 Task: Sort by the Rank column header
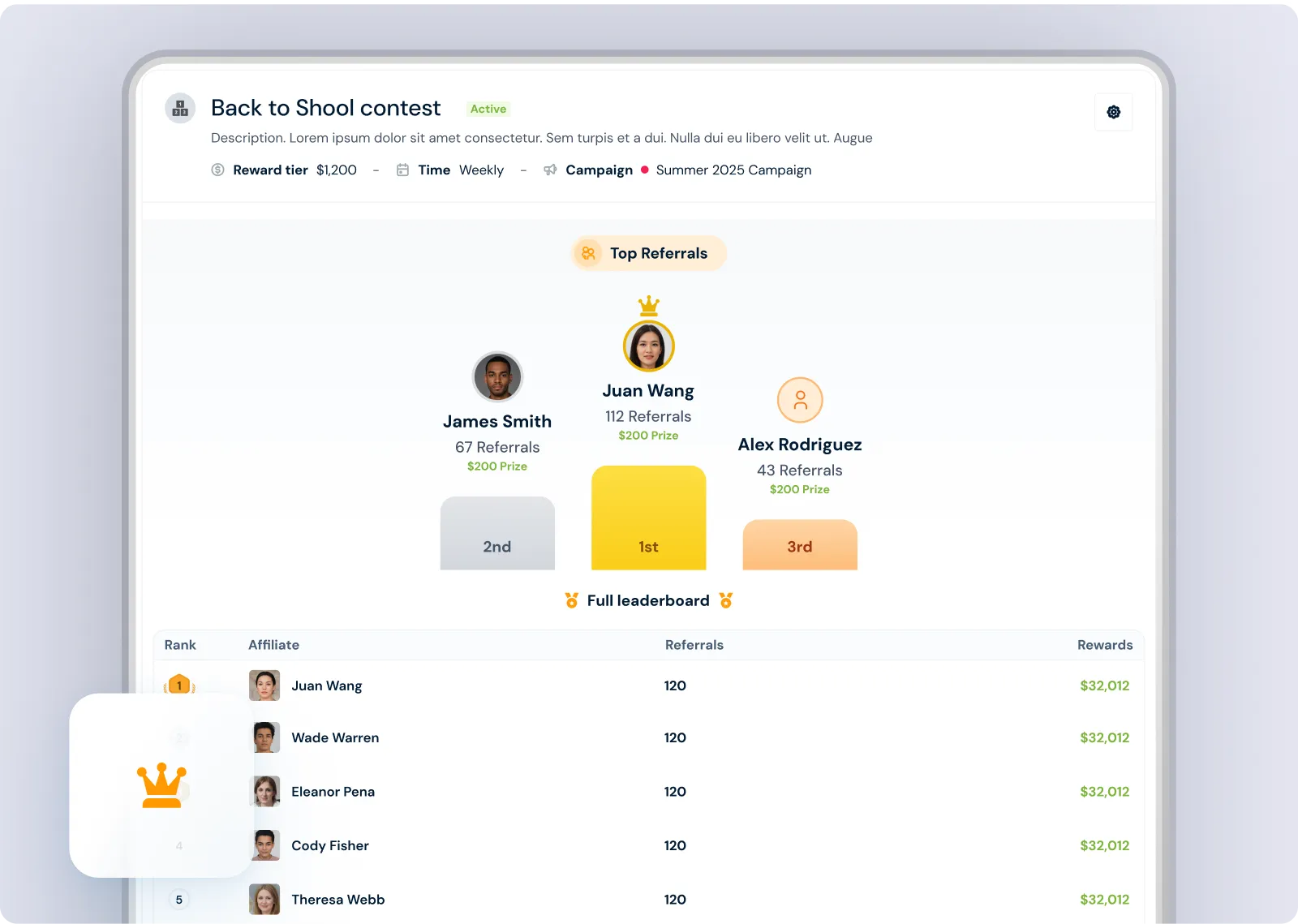180,645
